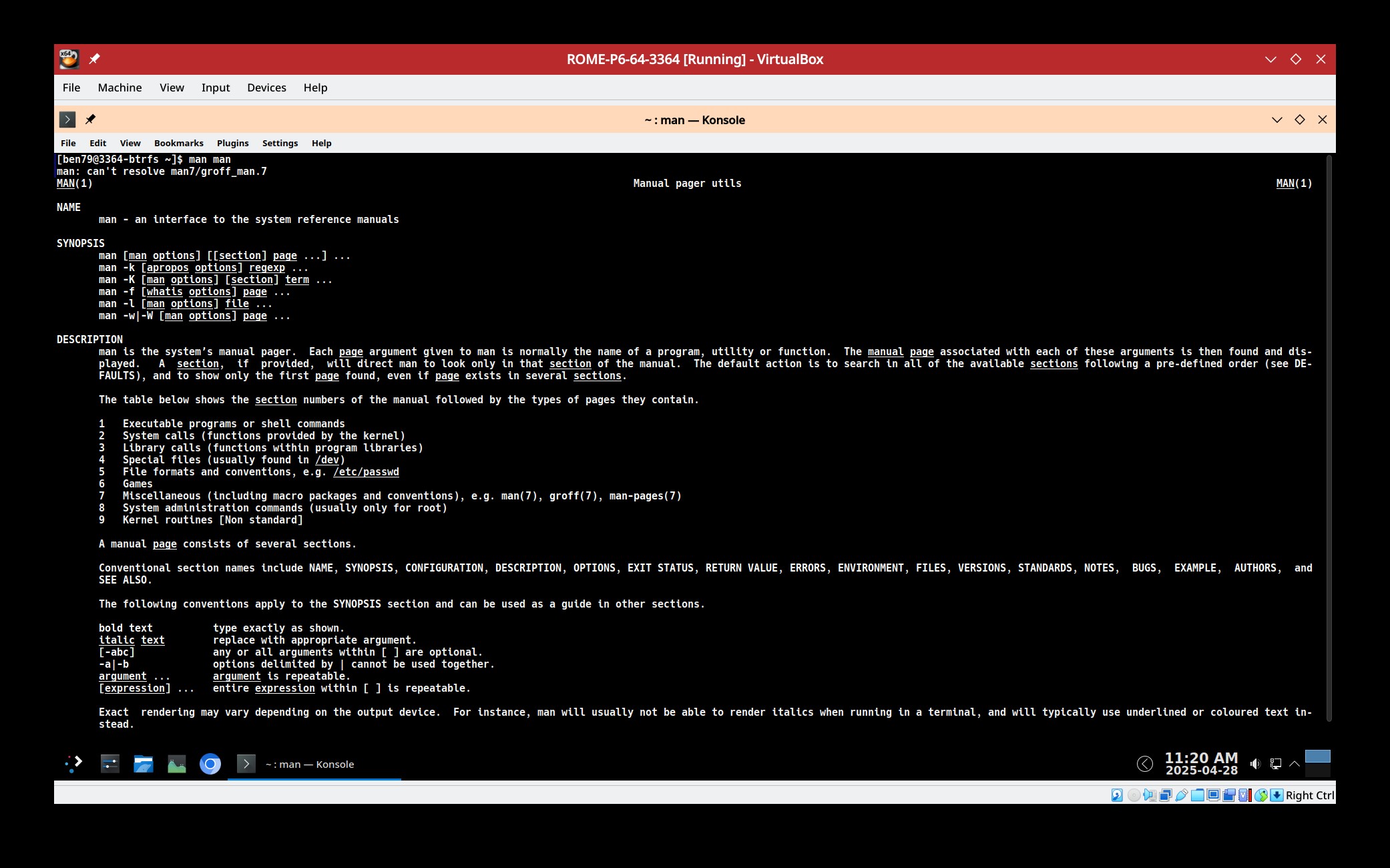Toggle the VirtualBox window pin icon
This screenshot has height=868, width=1390.
click(x=94, y=59)
